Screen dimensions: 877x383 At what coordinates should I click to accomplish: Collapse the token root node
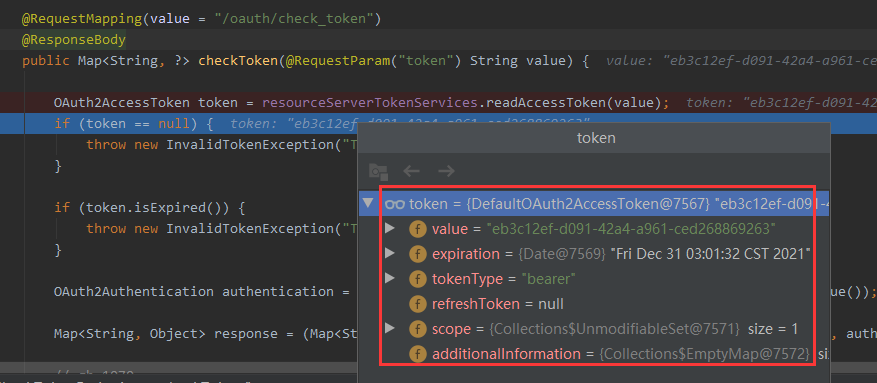[x=367, y=203]
